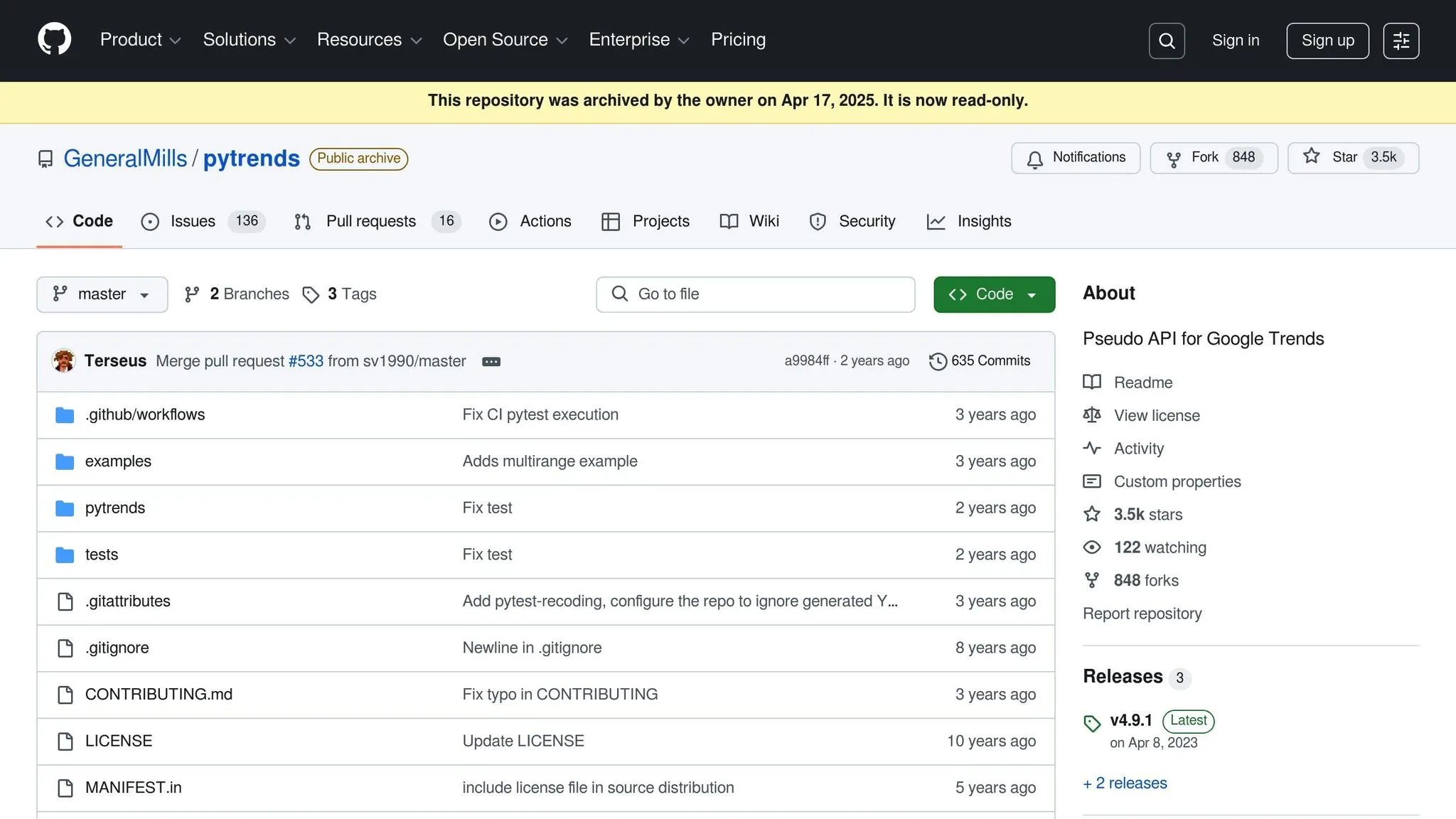
Task: Click the Sign up button
Action: 1327,41
